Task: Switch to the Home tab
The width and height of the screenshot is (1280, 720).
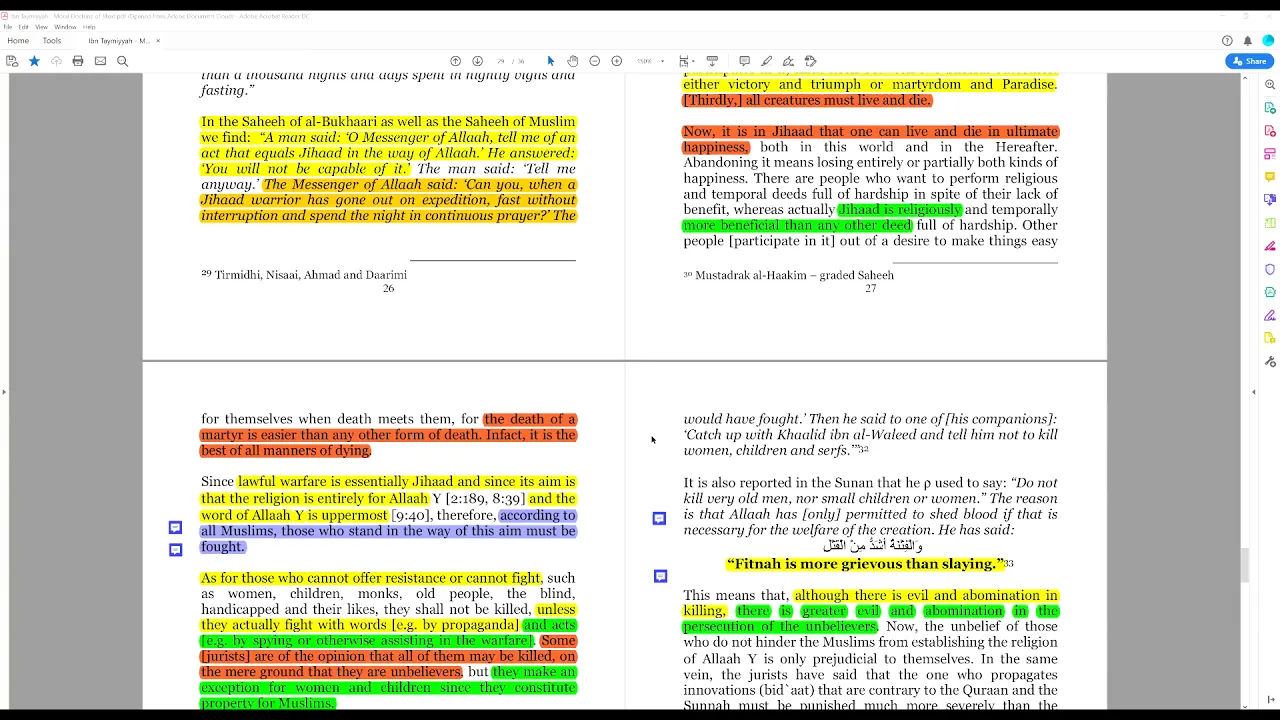Action: coord(18,41)
